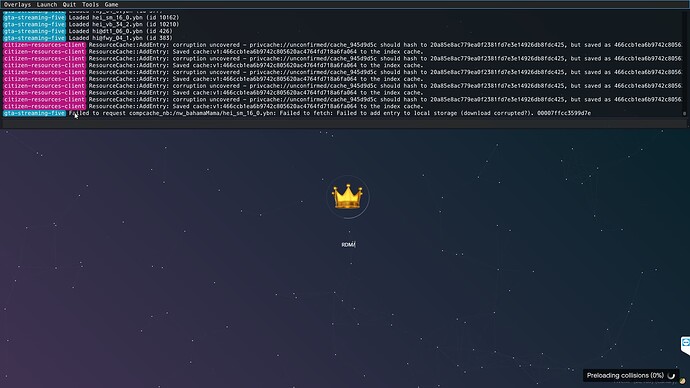Select the Loaded hi@dt1_06_0.ybn log line
The width and height of the screenshot is (690, 388).
121,31
